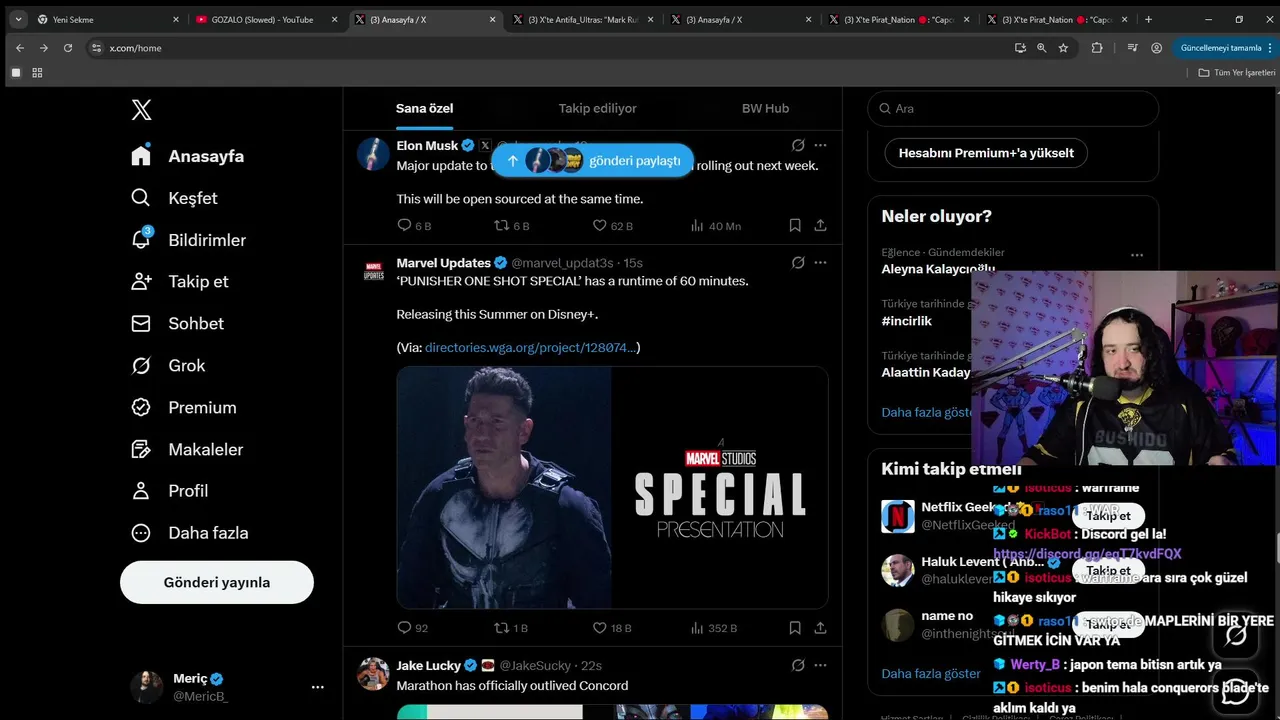Open browser zoom magnifier icon
The image size is (1280, 720).
[1041, 48]
